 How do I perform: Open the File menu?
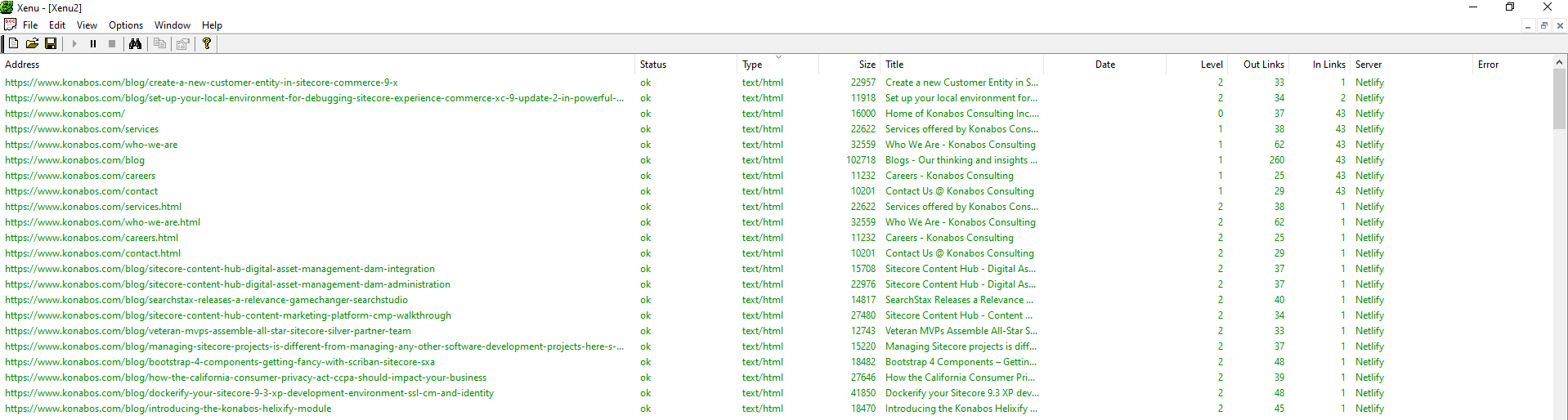point(30,25)
